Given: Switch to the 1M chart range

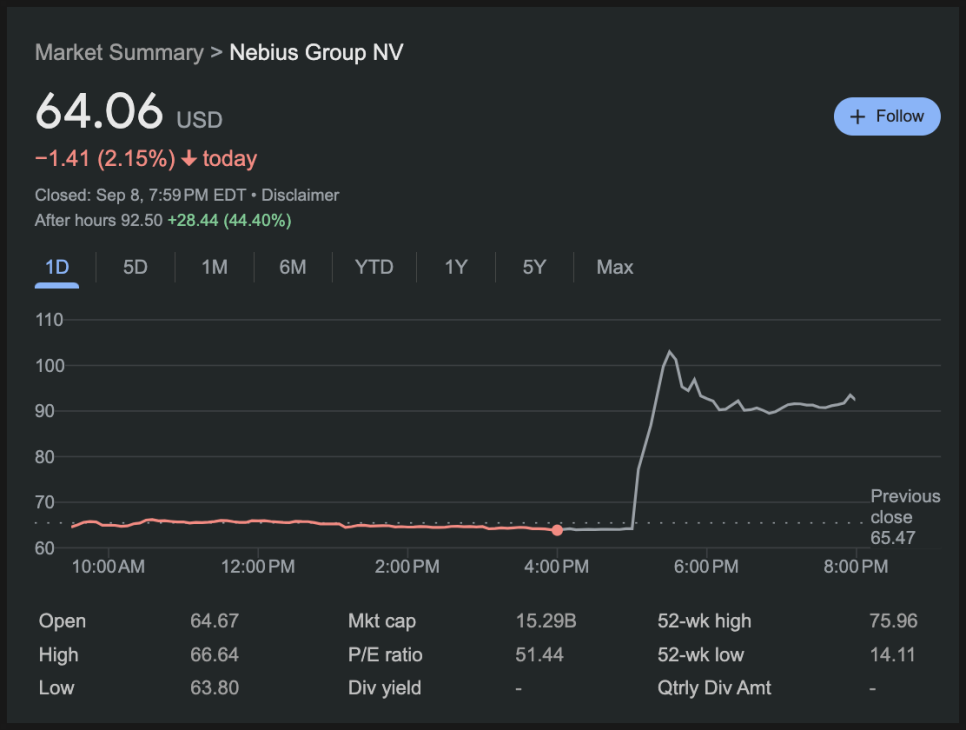Looking at the screenshot, I should click(214, 267).
